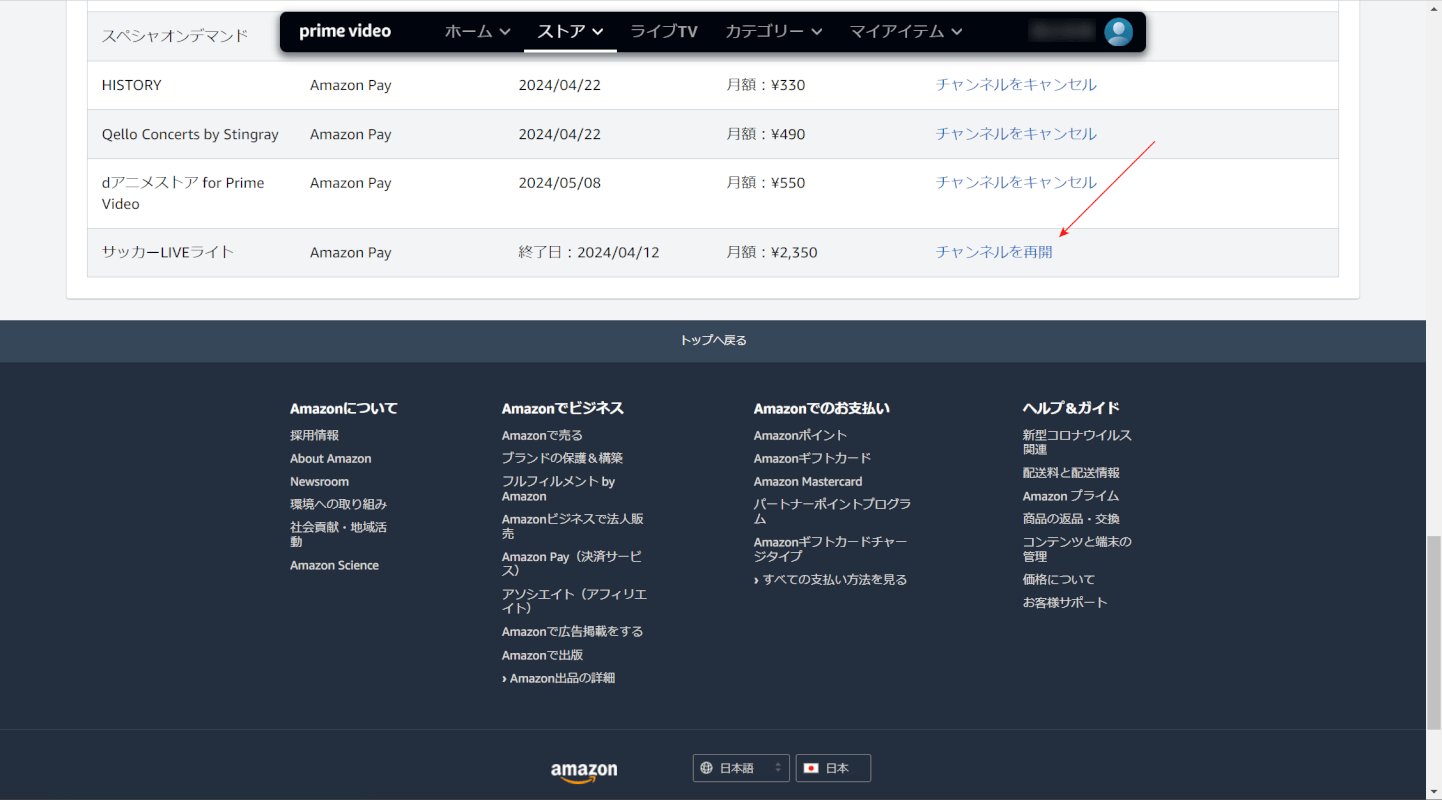
Task: Open Newsroom footer link
Action: pyautogui.click(x=320, y=482)
